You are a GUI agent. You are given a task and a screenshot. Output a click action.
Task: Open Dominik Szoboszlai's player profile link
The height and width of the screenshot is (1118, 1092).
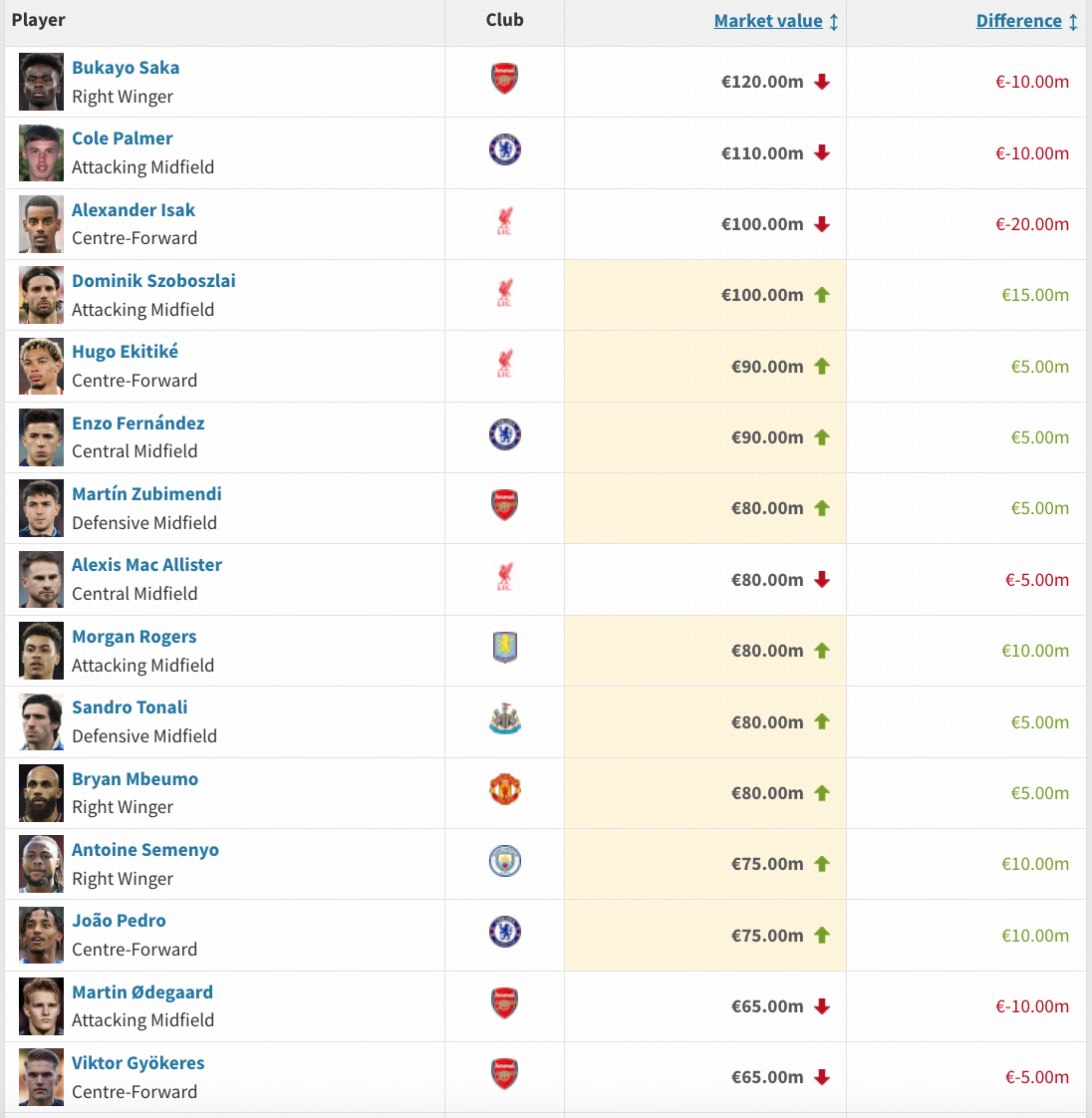pos(153,281)
